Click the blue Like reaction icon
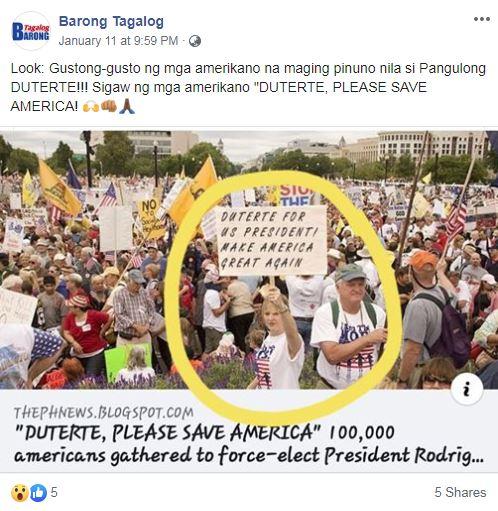Viewport: 498px width, 511px height. (39, 493)
